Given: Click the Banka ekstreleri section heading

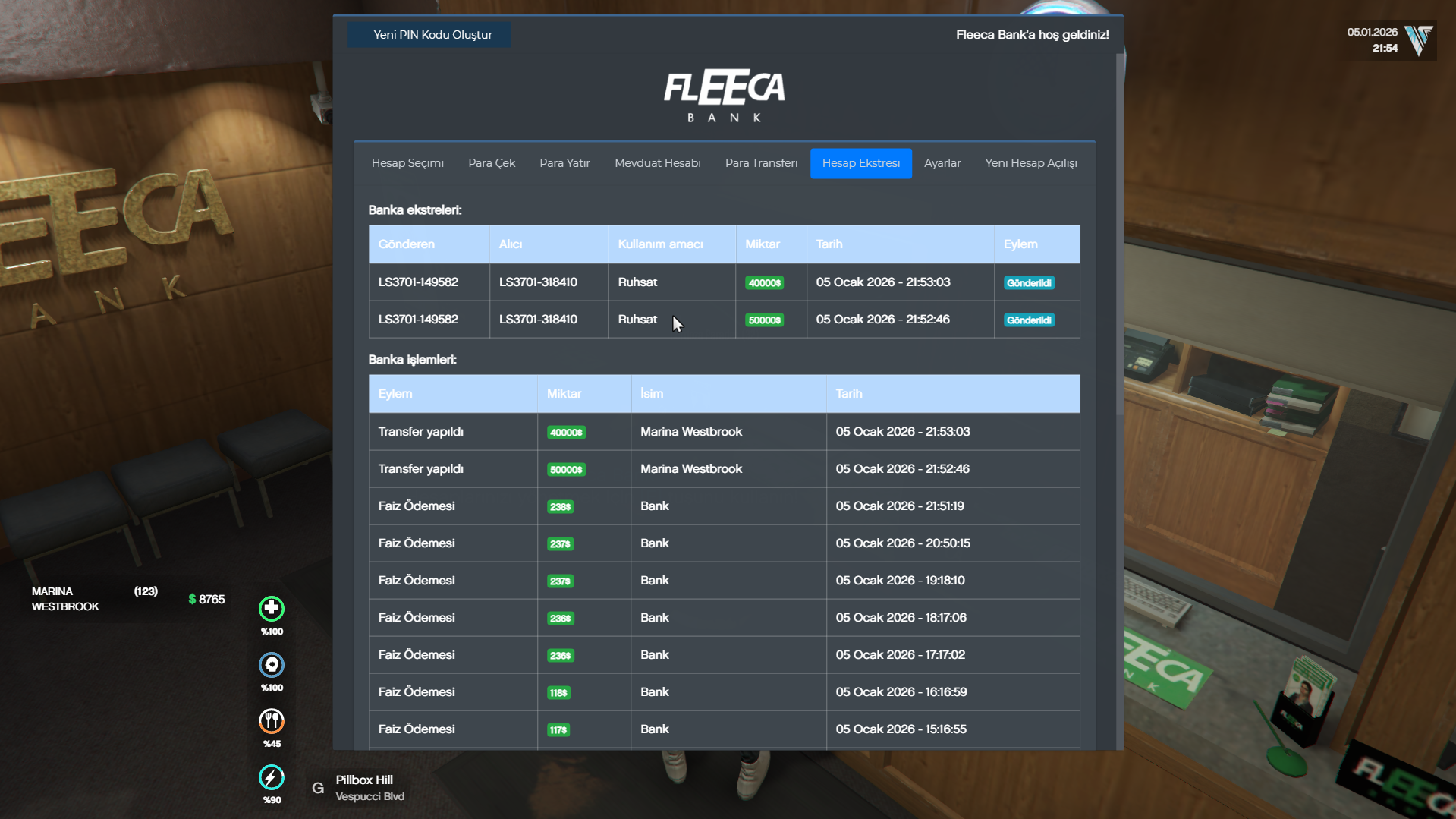Looking at the screenshot, I should (x=415, y=209).
